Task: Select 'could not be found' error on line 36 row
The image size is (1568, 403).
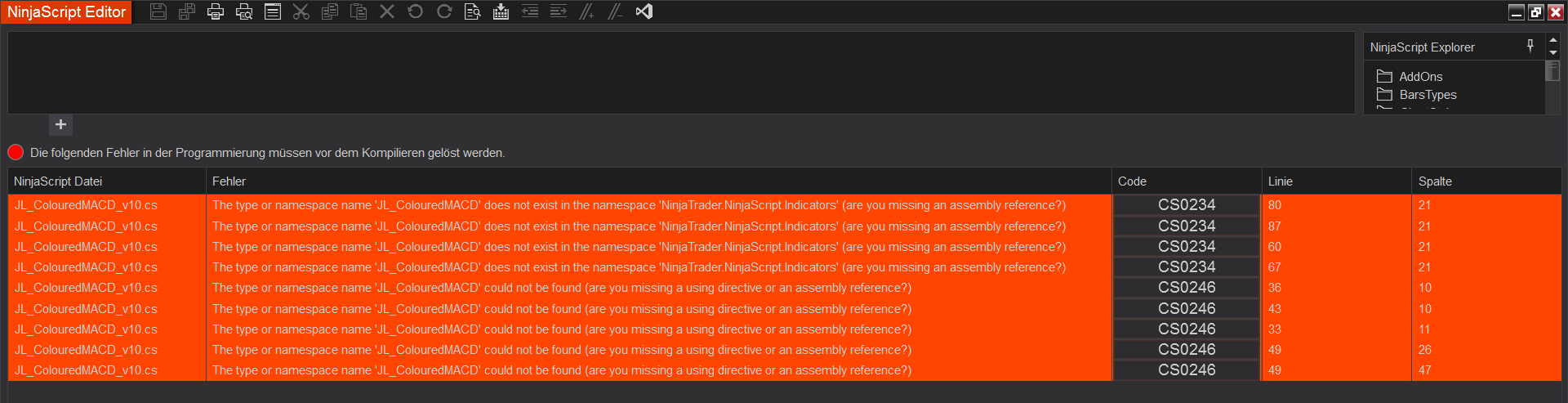Action: click(x=562, y=288)
